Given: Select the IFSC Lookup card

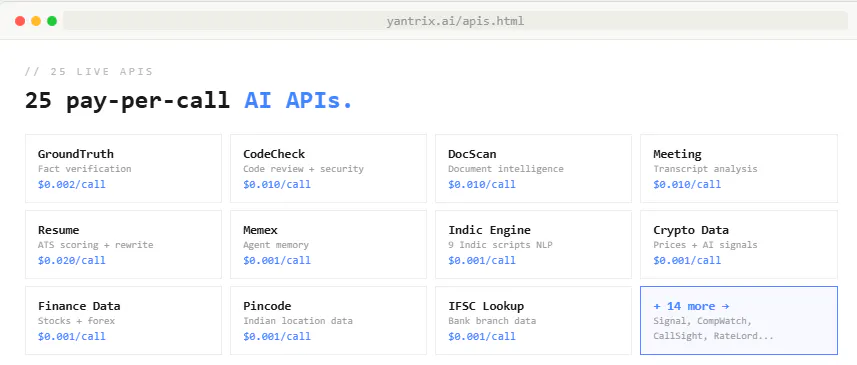Looking at the screenshot, I should click(x=533, y=320).
